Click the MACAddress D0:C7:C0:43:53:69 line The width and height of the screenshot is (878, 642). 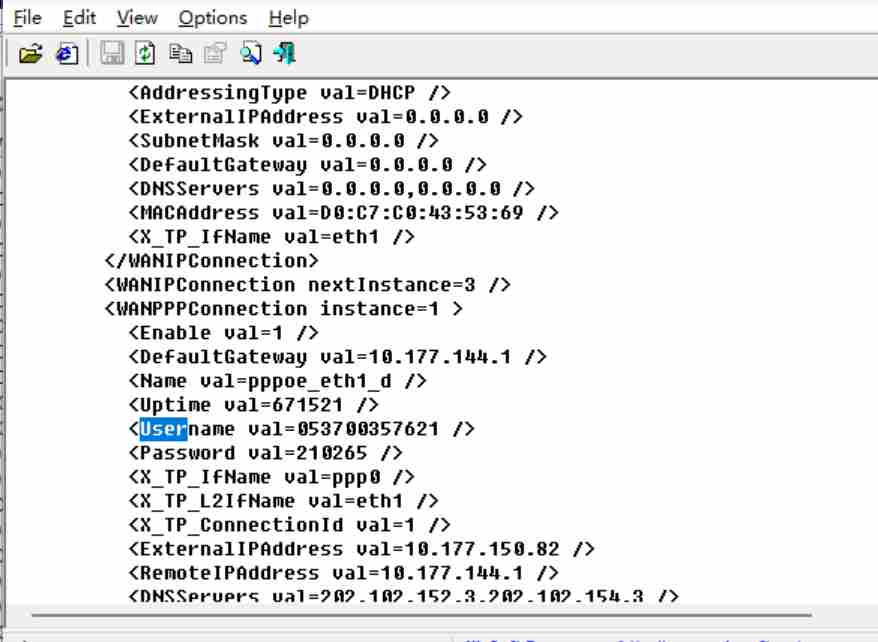point(343,213)
